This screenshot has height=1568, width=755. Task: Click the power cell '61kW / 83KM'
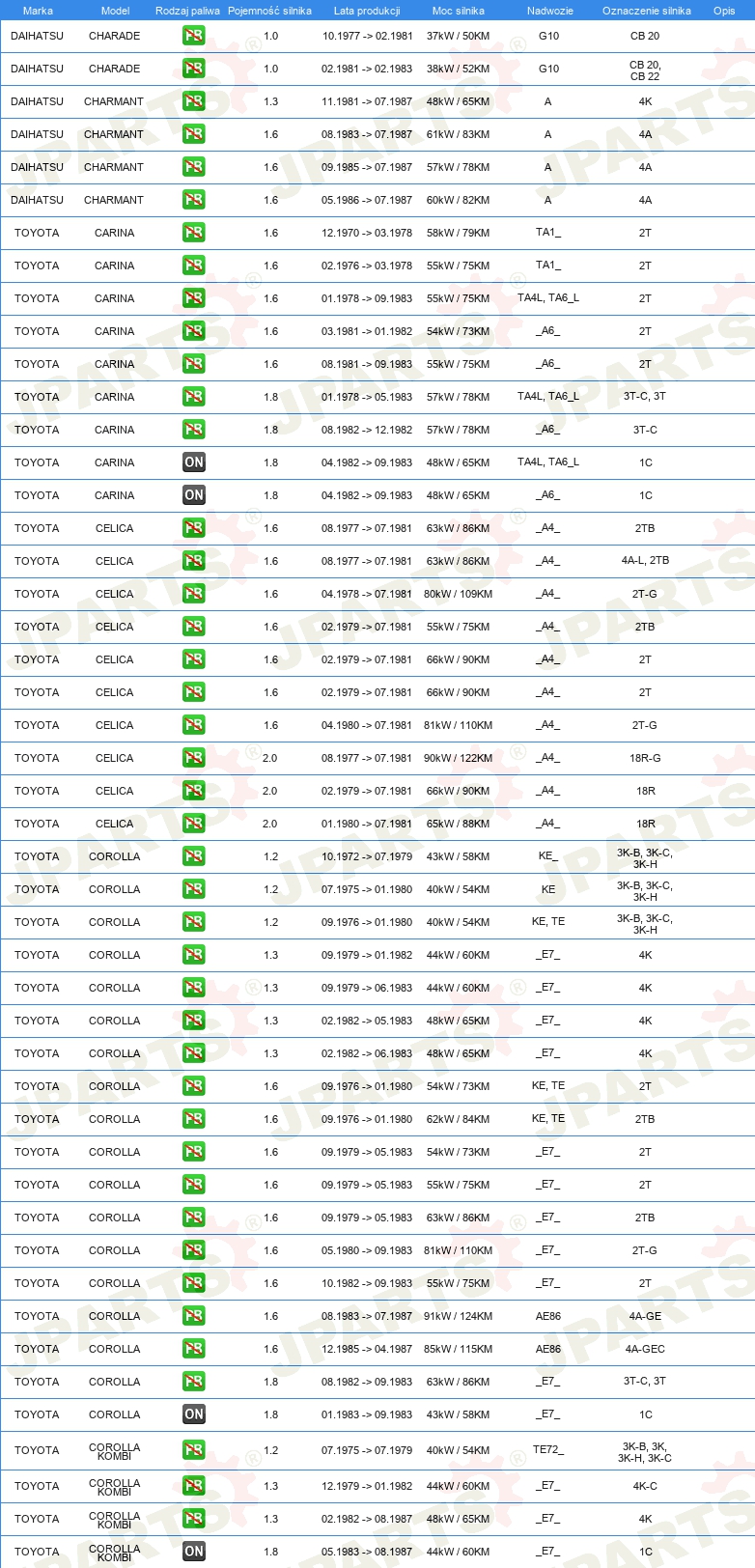(459, 134)
